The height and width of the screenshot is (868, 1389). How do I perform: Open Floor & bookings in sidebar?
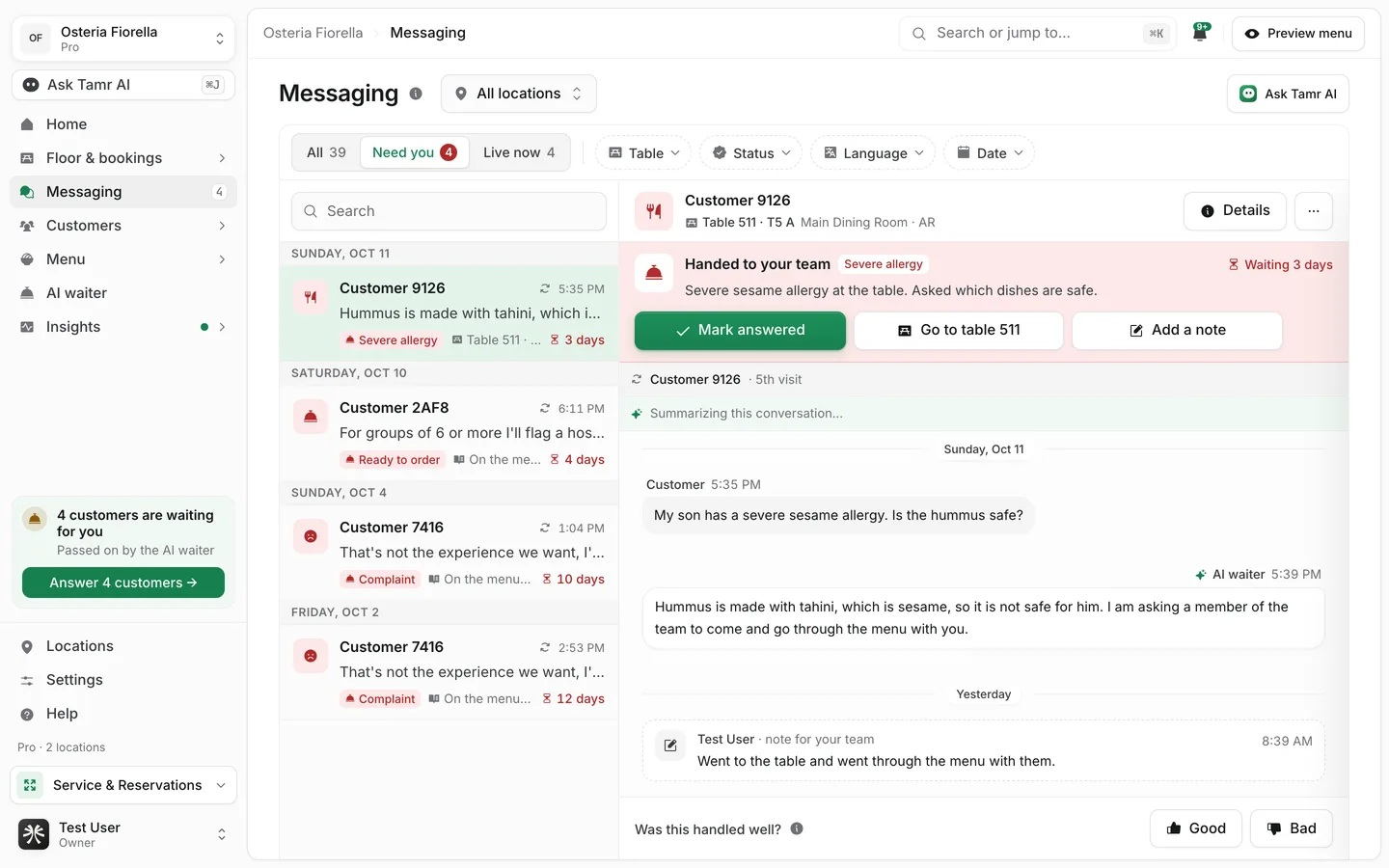point(123,158)
